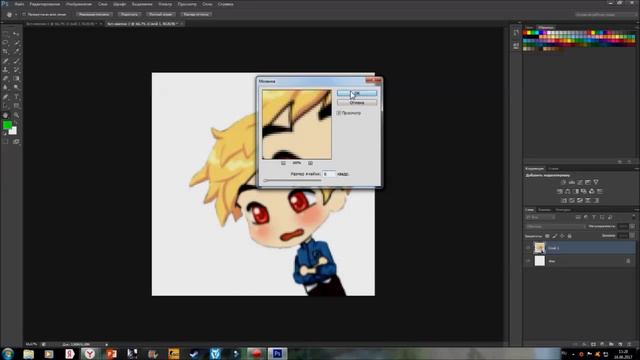This screenshot has height=360, width=640.
Task: Select the Clone Stamp tool
Action: pos(5,70)
